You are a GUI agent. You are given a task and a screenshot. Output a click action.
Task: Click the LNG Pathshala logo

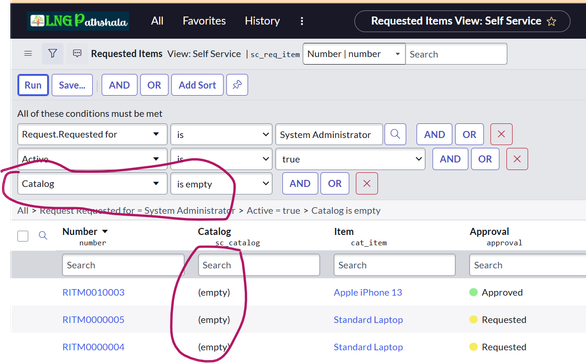pos(78,21)
